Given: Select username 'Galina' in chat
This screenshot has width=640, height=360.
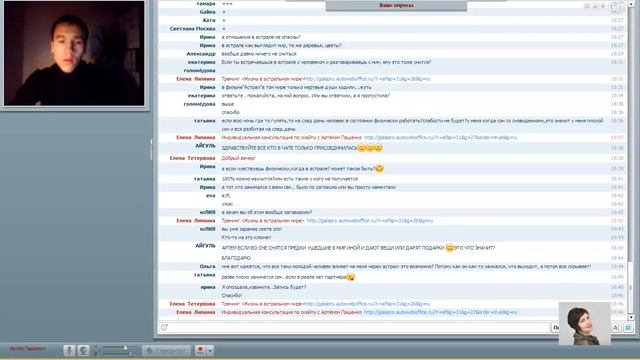Looking at the screenshot, I should click(207, 12).
